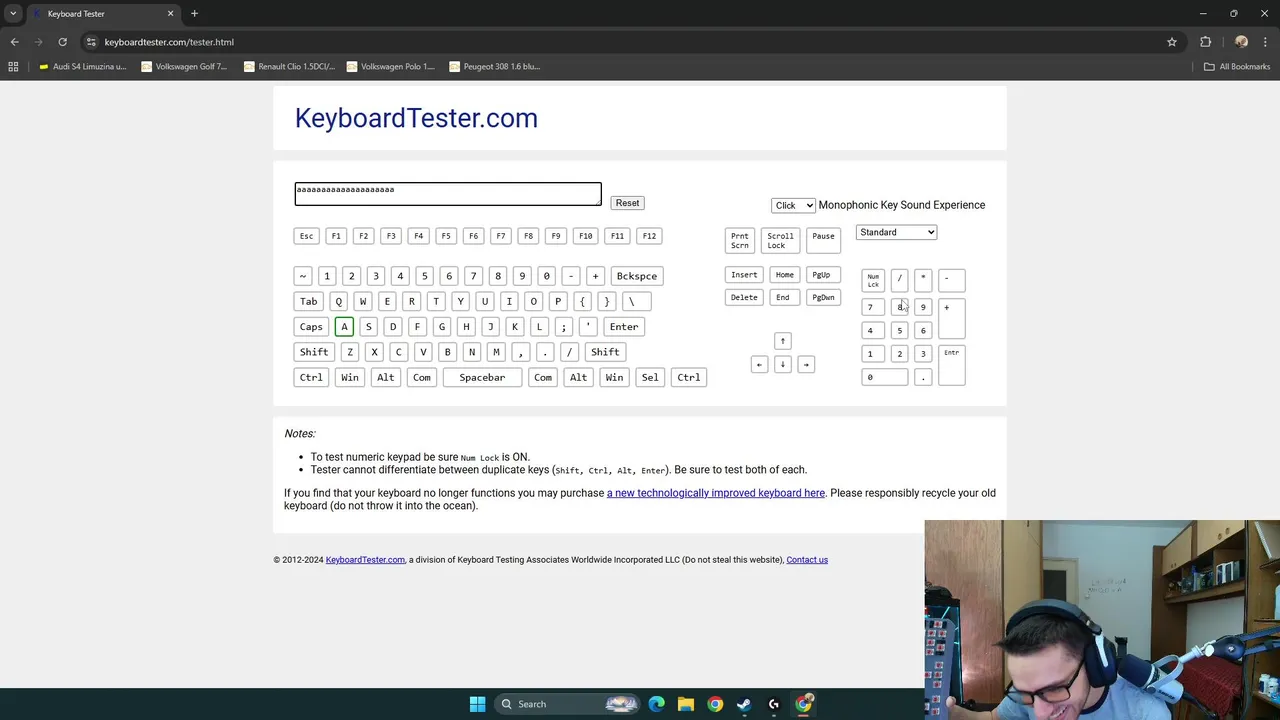Click the backslash key
Screen dimensions: 1280x720
[x=636, y=301]
